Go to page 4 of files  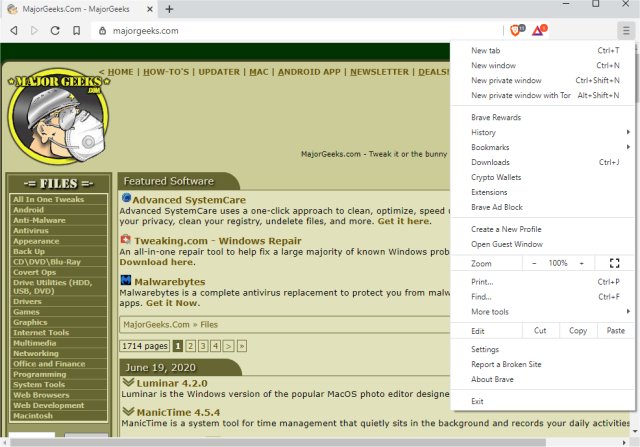216,346
